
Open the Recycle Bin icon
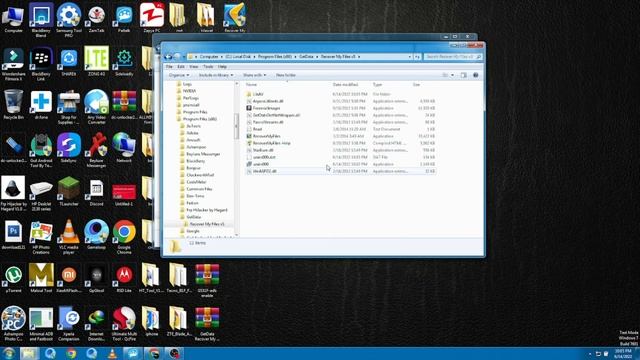[x=13, y=104]
